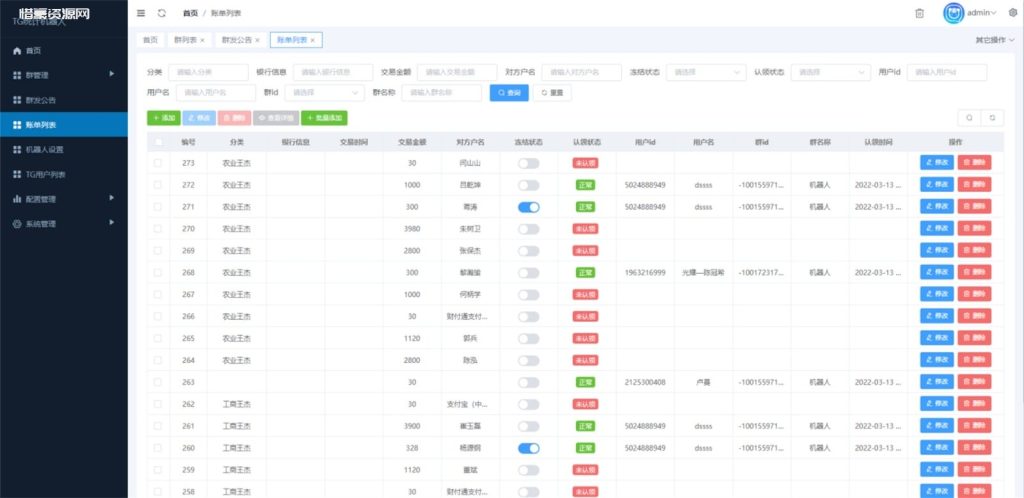1024x498 pixels.
Task: Toggle the freeze switch for row 264
Action: click(529, 360)
